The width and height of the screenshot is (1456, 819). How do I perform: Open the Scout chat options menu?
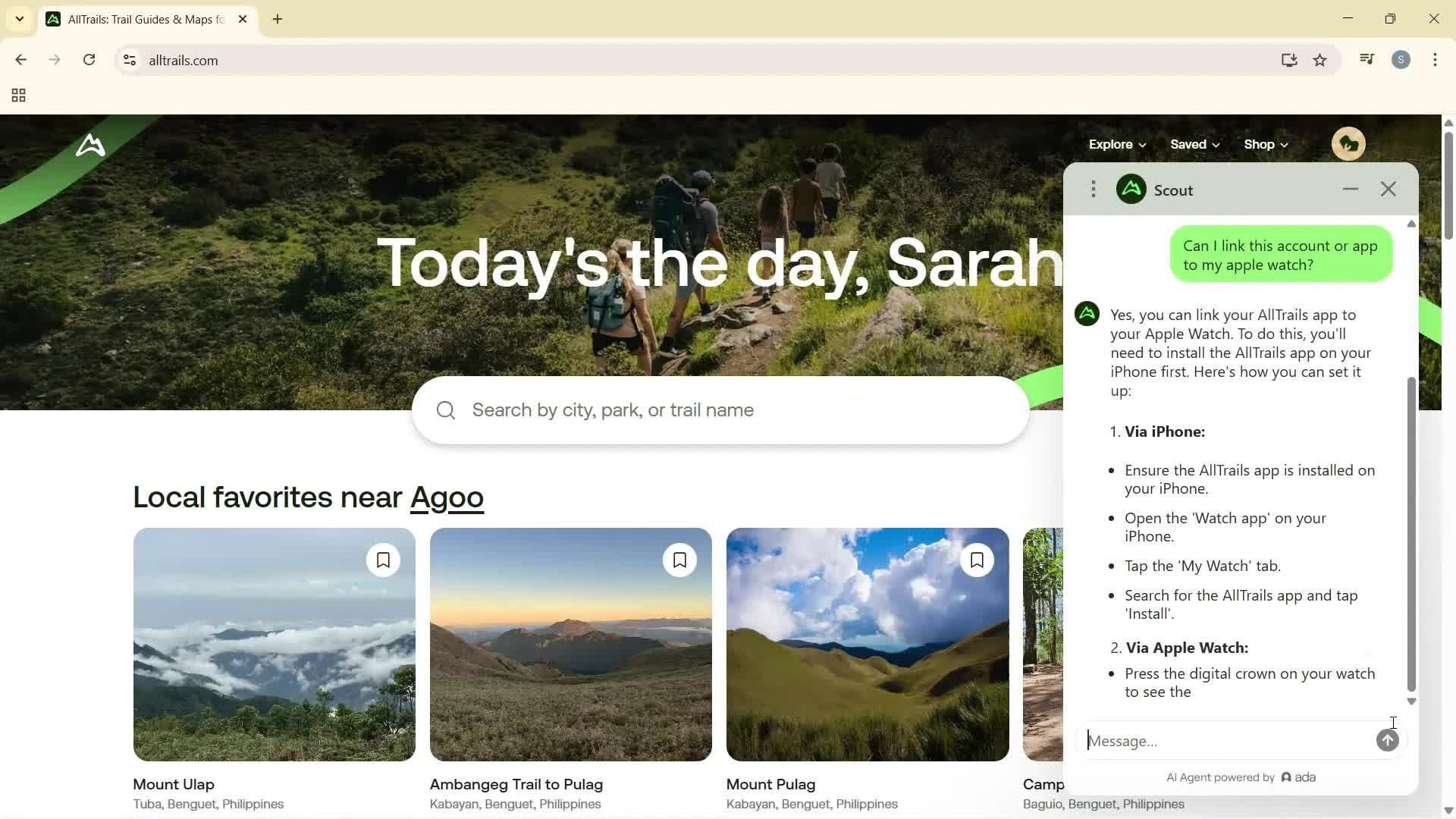click(1094, 189)
